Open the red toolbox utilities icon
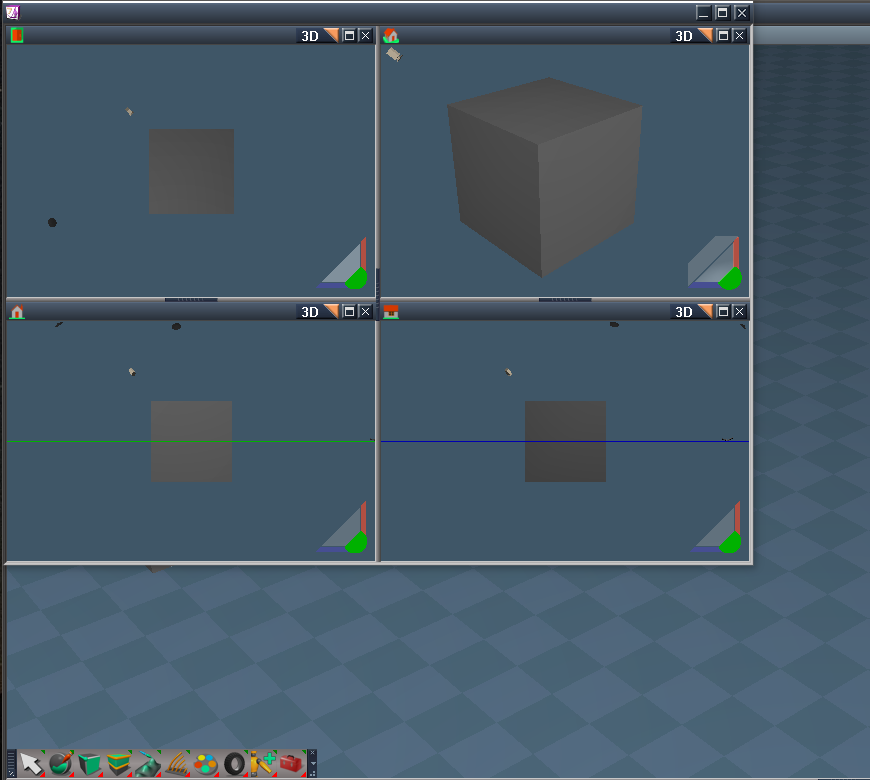 tap(292, 764)
